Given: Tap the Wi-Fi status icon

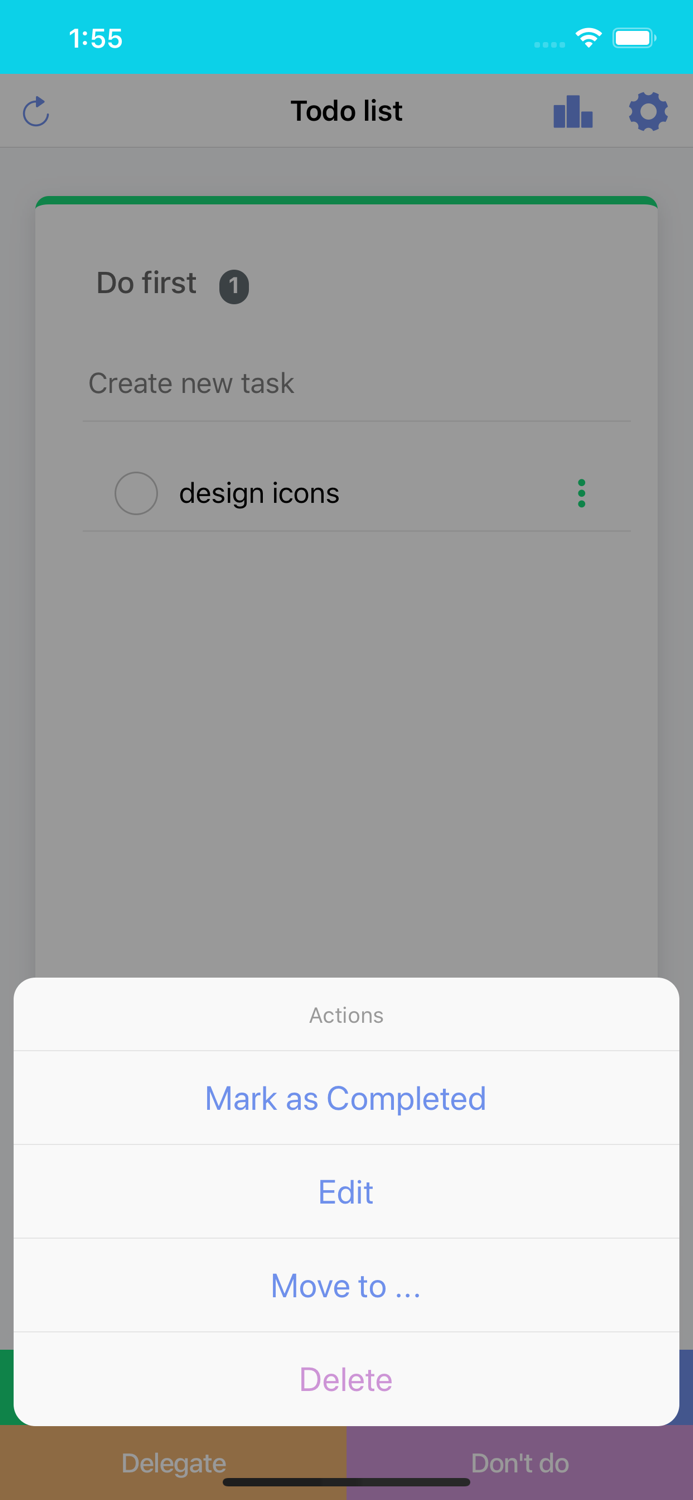Looking at the screenshot, I should pyautogui.click(x=588, y=39).
